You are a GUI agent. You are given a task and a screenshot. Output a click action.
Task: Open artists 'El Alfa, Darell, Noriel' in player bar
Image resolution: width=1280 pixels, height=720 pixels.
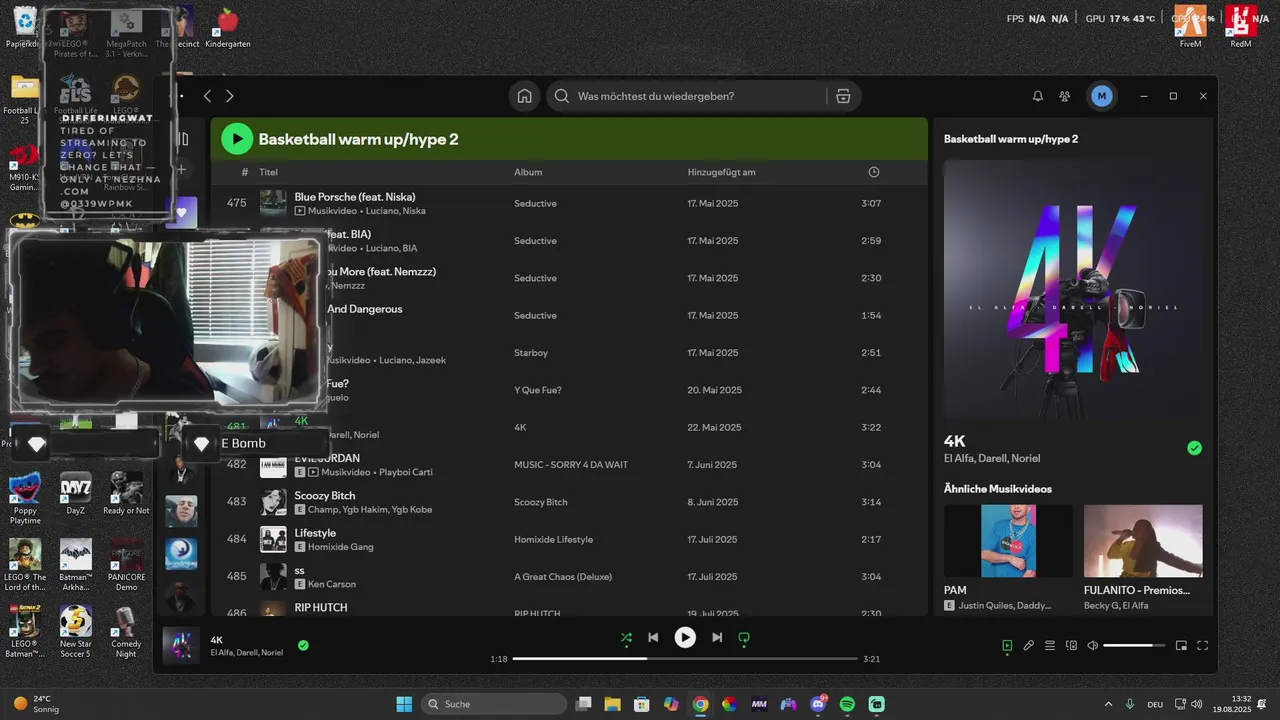(247, 653)
